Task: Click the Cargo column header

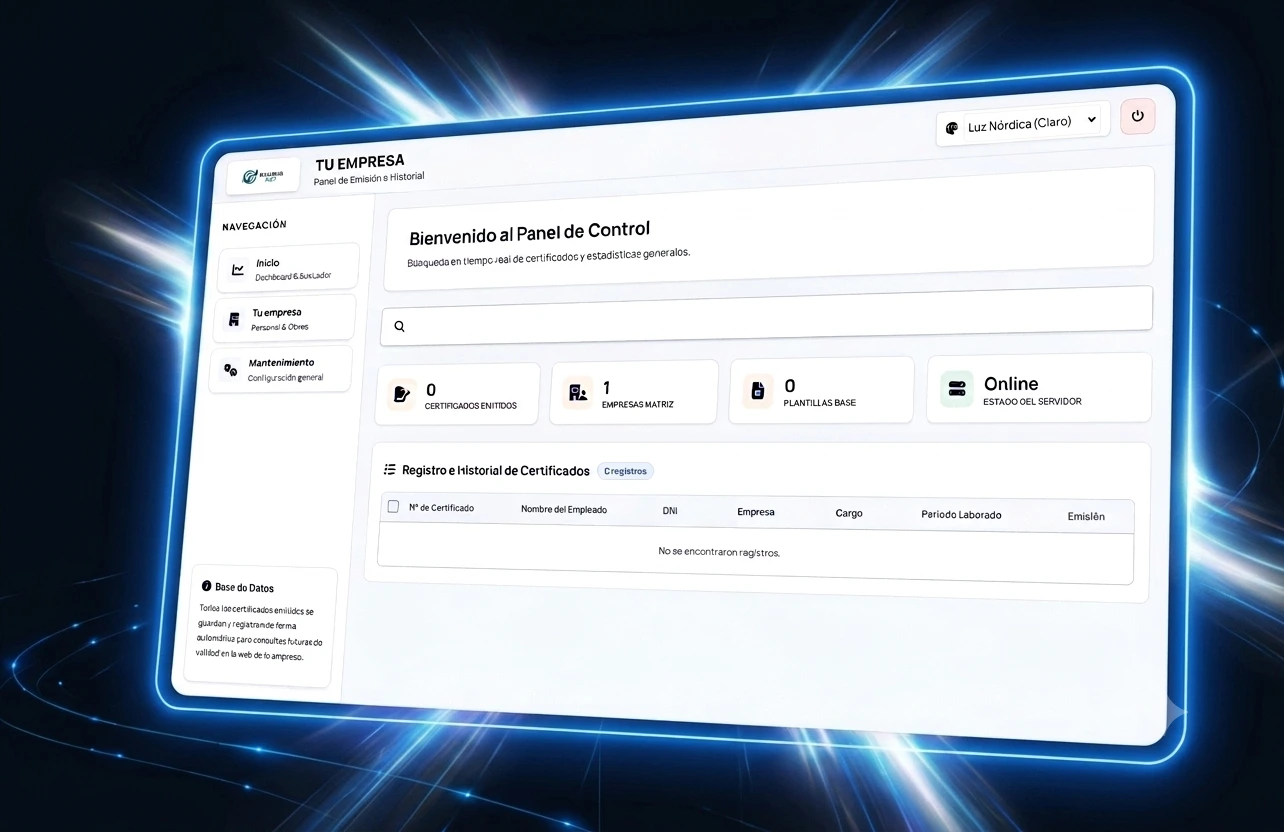Action: [x=849, y=513]
